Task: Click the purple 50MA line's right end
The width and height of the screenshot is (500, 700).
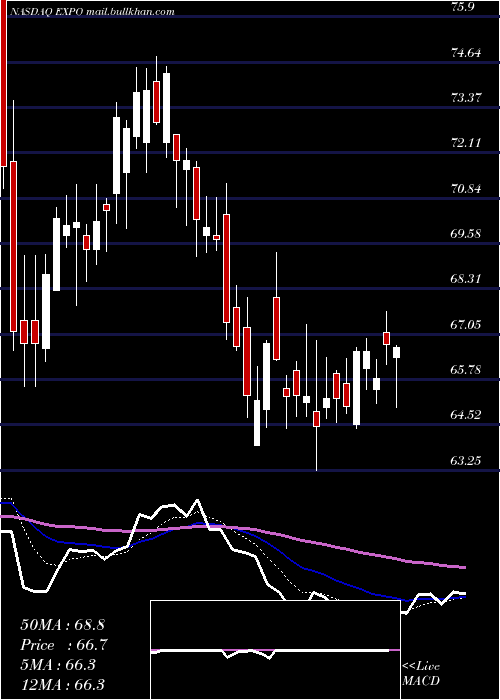Action: coord(464,567)
